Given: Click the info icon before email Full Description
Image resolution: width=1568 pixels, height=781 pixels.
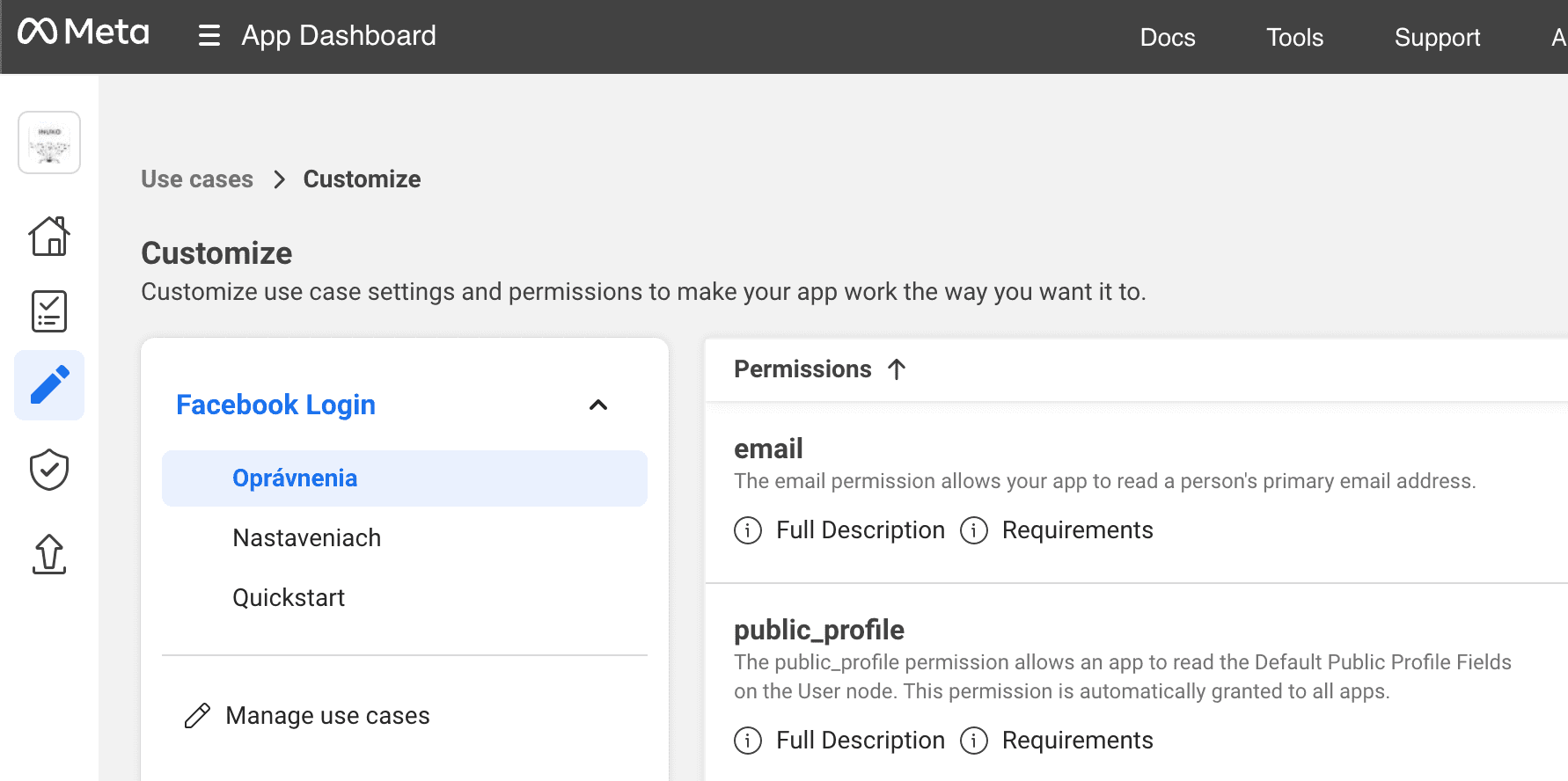Looking at the screenshot, I should coord(748,530).
